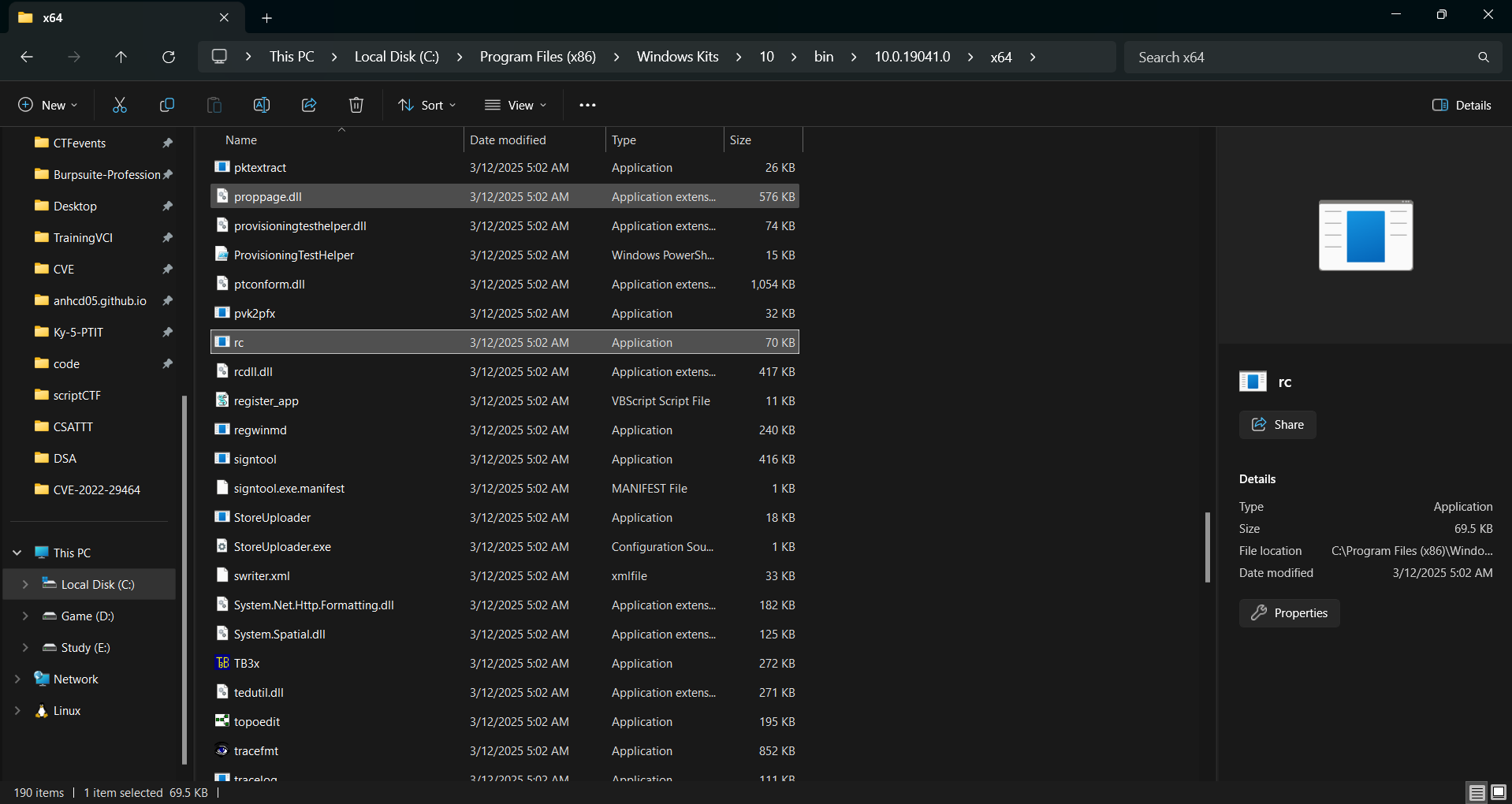The height and width of the screenshot is (804, 1512).
Task: Click the file list vertical scrollbar
Action: (1207, 547)
